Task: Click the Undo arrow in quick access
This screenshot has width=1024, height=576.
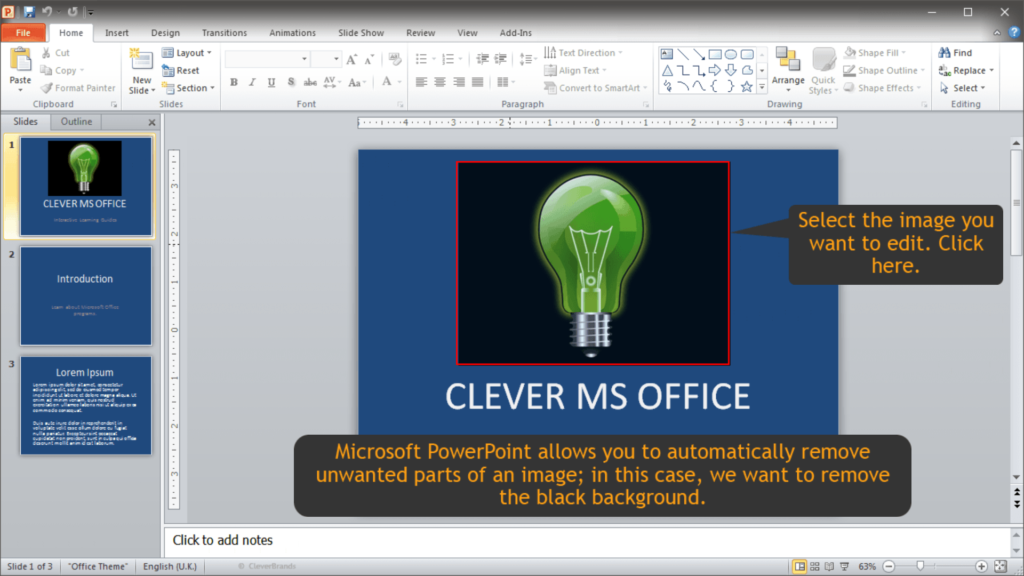Action: coord(47,11)
